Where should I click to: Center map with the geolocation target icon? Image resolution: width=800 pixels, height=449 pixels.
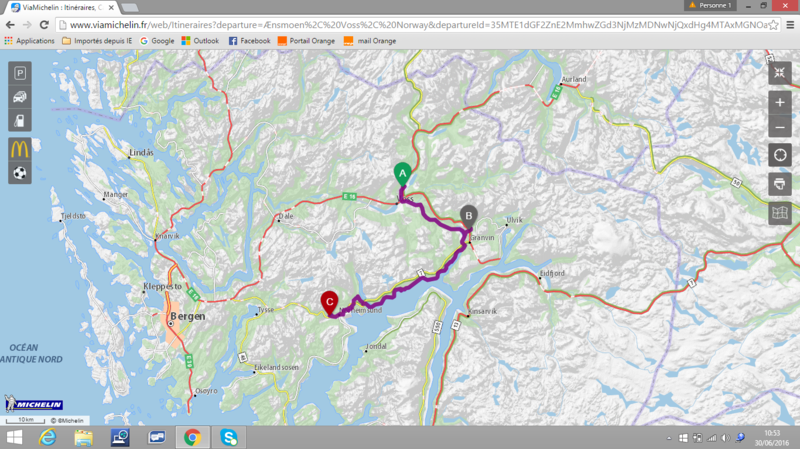[x=780, y=155]
